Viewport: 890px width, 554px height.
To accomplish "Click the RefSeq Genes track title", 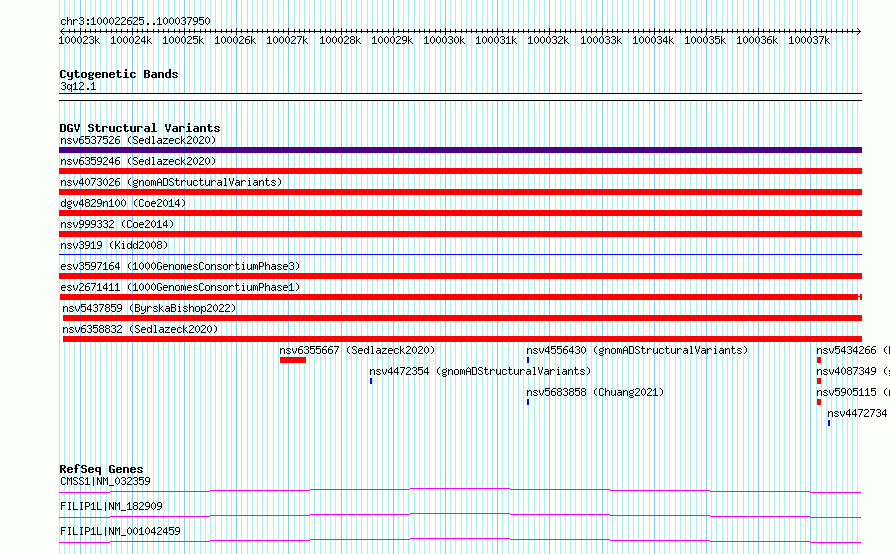I will [x=101, y=469].
